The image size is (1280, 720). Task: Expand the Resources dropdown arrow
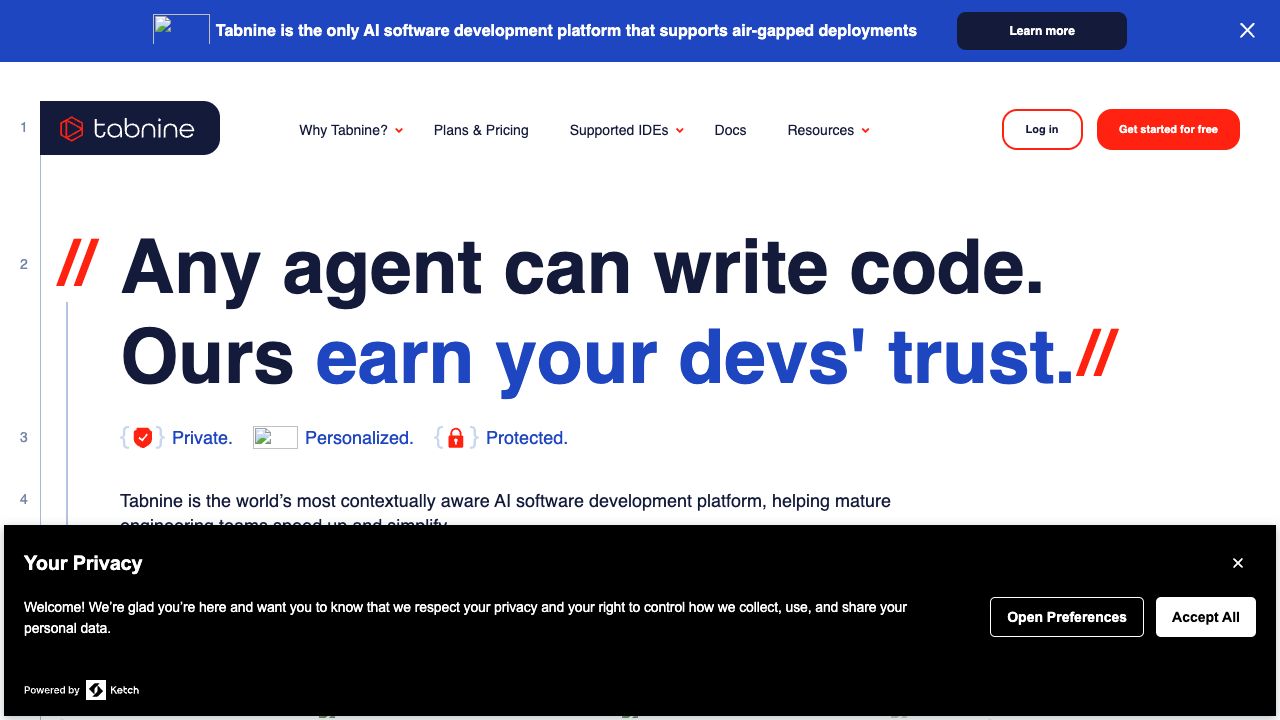865,131
